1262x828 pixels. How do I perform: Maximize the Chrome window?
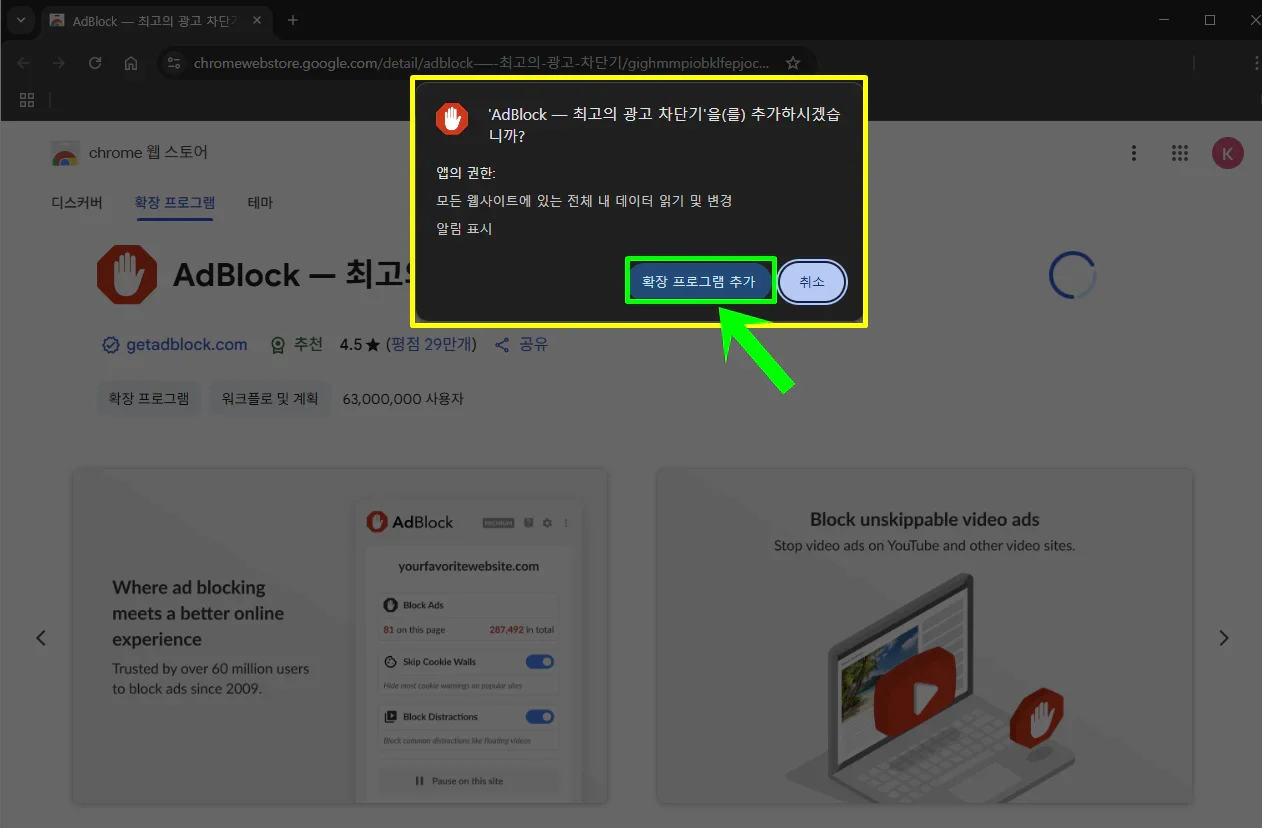1210,20
